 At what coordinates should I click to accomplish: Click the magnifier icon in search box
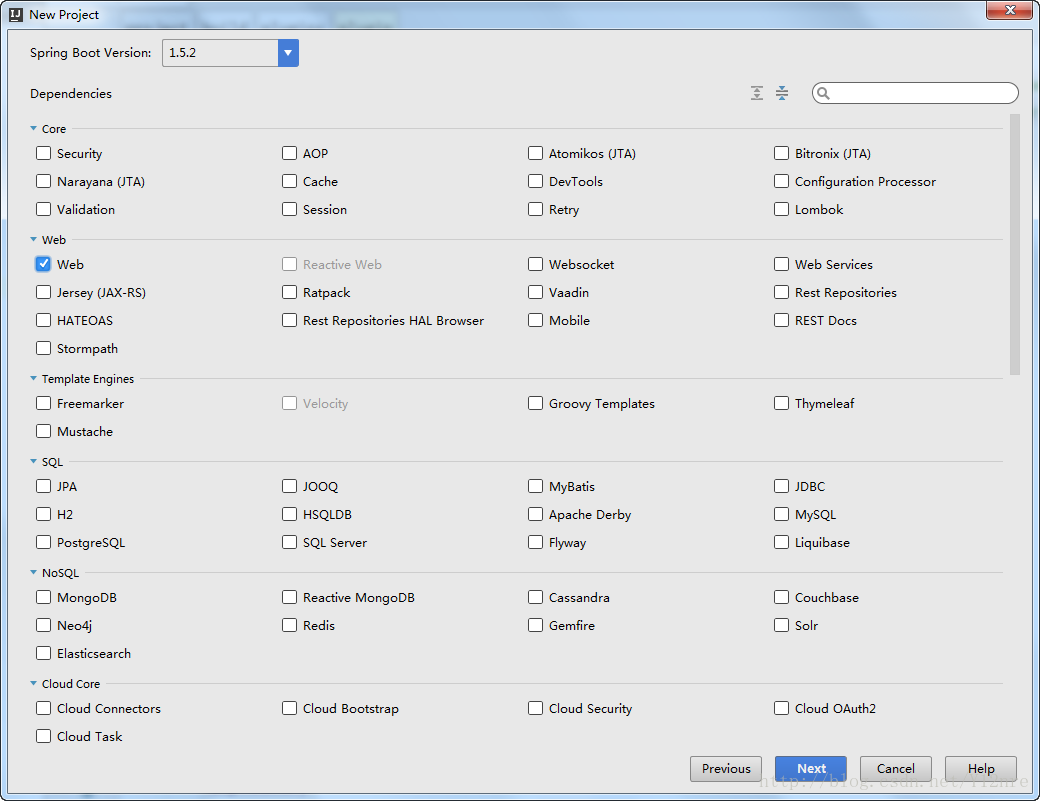tap(823, 93)
